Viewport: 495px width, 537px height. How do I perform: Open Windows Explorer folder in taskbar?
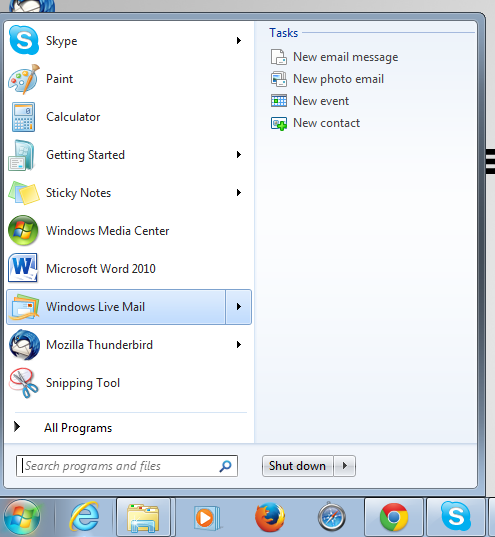pyautogui.click(x=143, y=517)
